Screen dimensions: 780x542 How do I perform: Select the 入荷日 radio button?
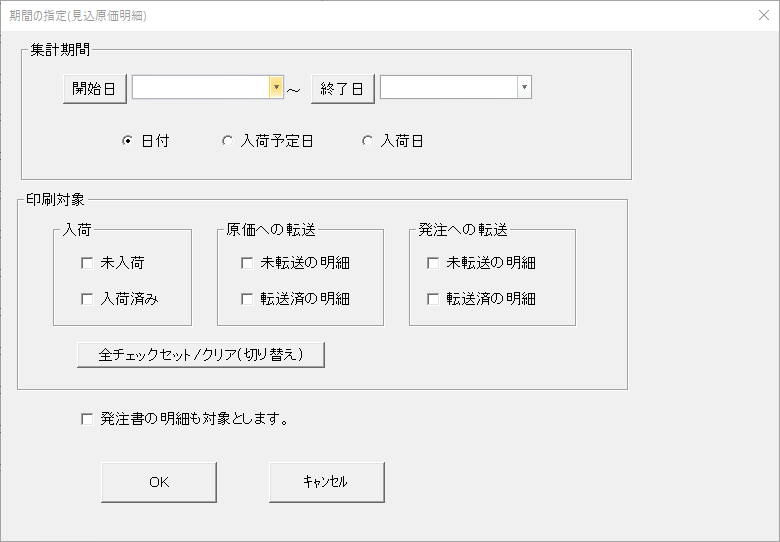point(367,142)
